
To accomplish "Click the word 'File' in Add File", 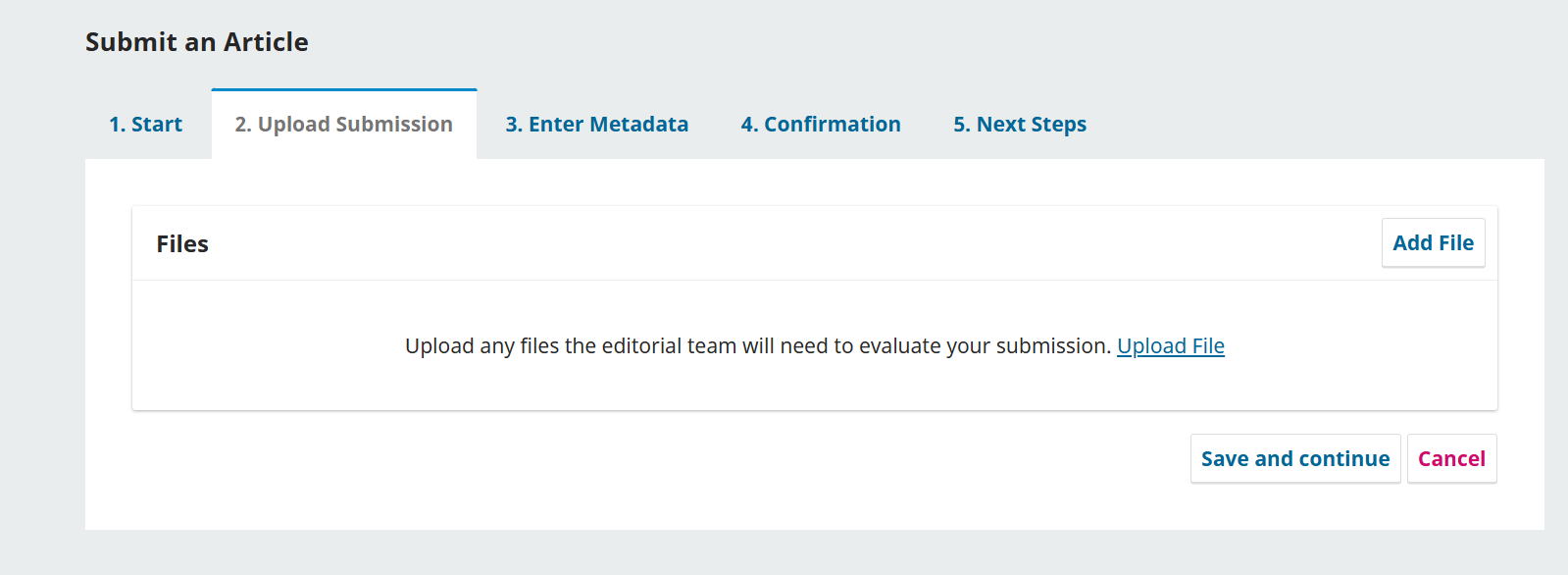I will tap(1456, 243).
